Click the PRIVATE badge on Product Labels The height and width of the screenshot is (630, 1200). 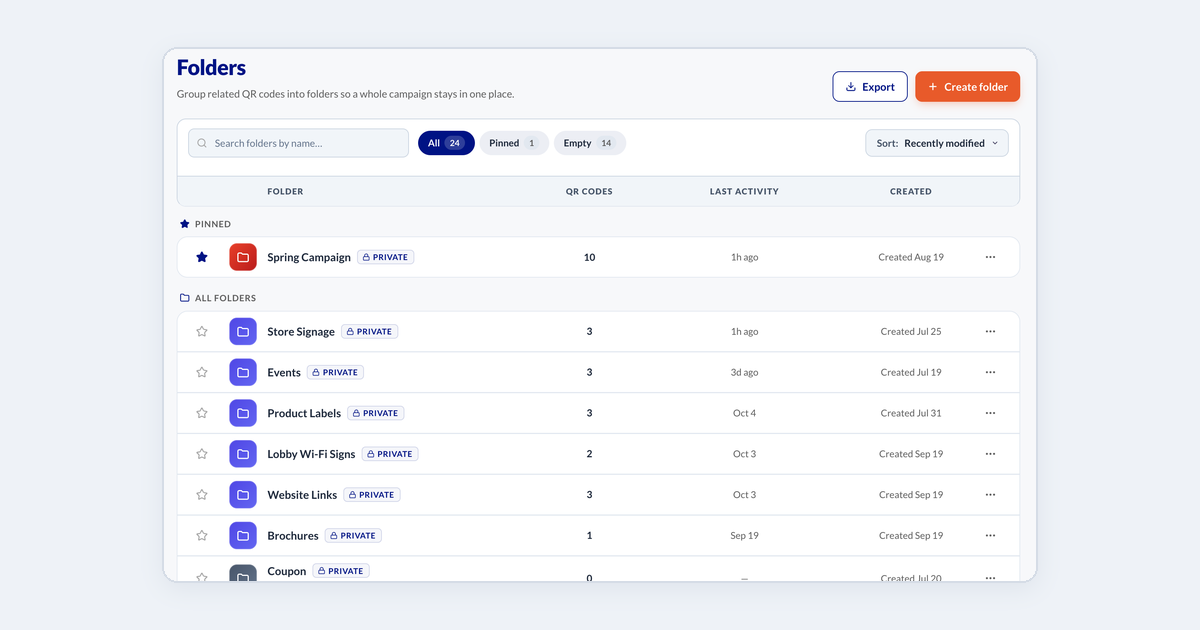[376, 413]
